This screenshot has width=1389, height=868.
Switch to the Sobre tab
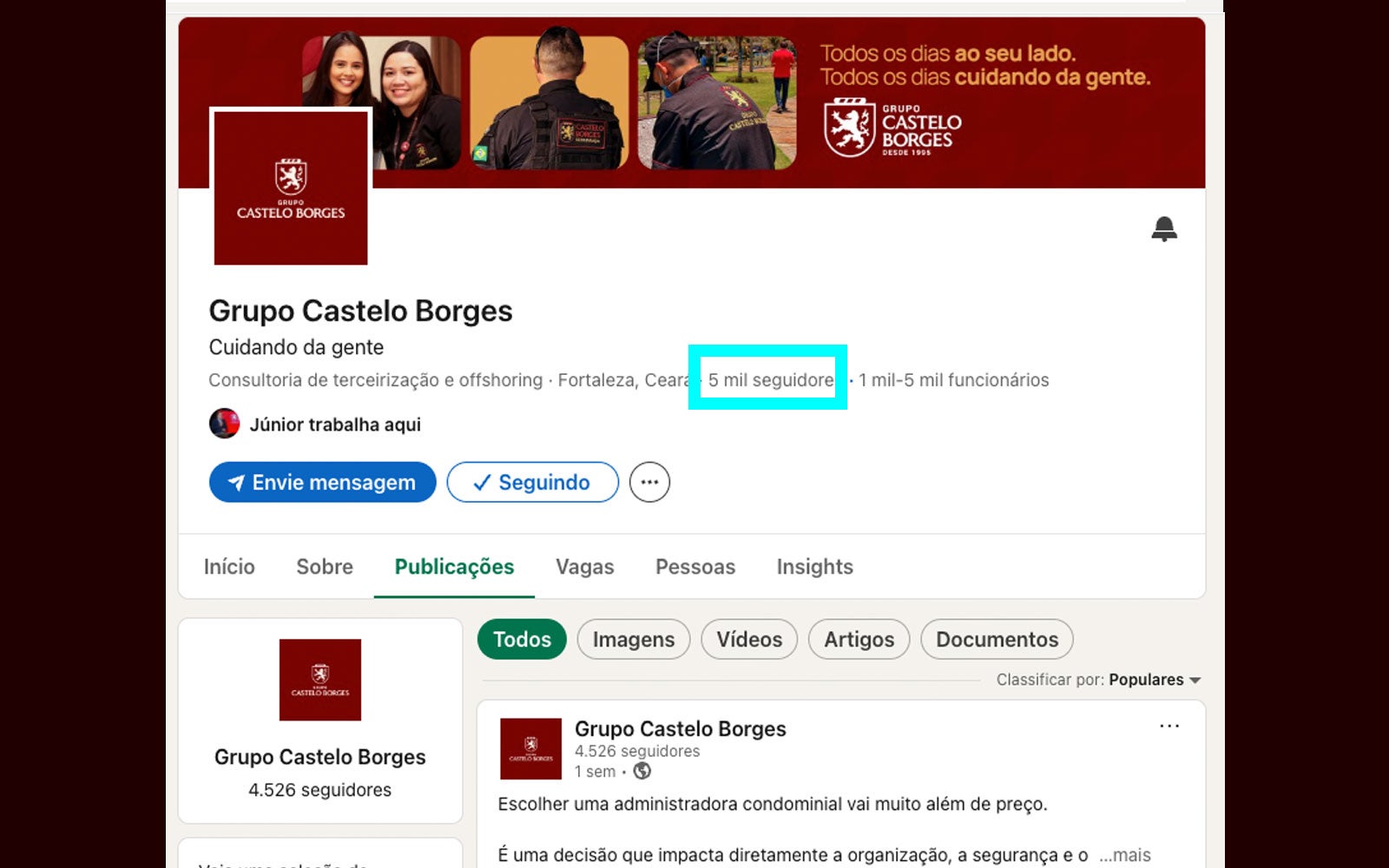click(x=325, y=567)
